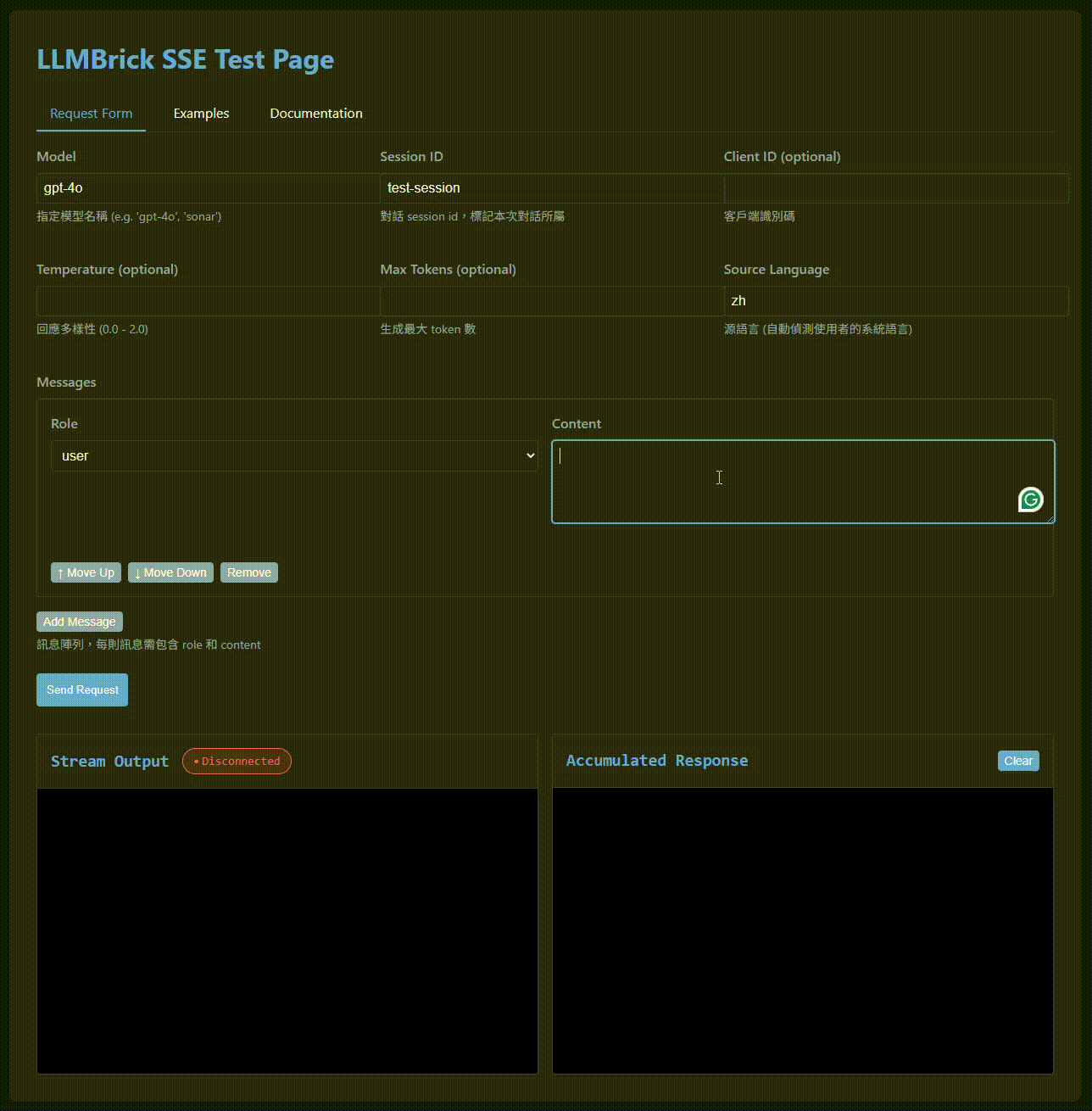Click the hint text 回應多樣性 (0.0 - 2.0)

(92, 329)
